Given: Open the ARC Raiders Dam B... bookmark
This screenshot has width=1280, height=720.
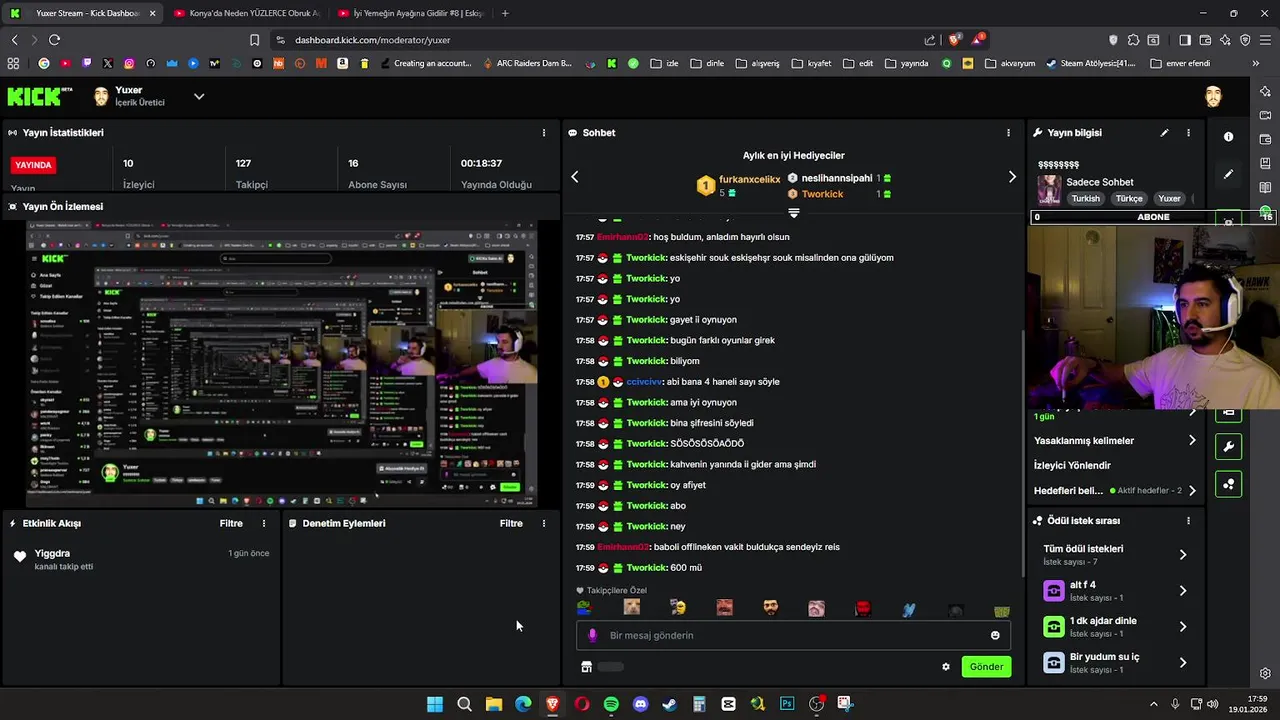Looking at the screenshot, I should 526,63.
